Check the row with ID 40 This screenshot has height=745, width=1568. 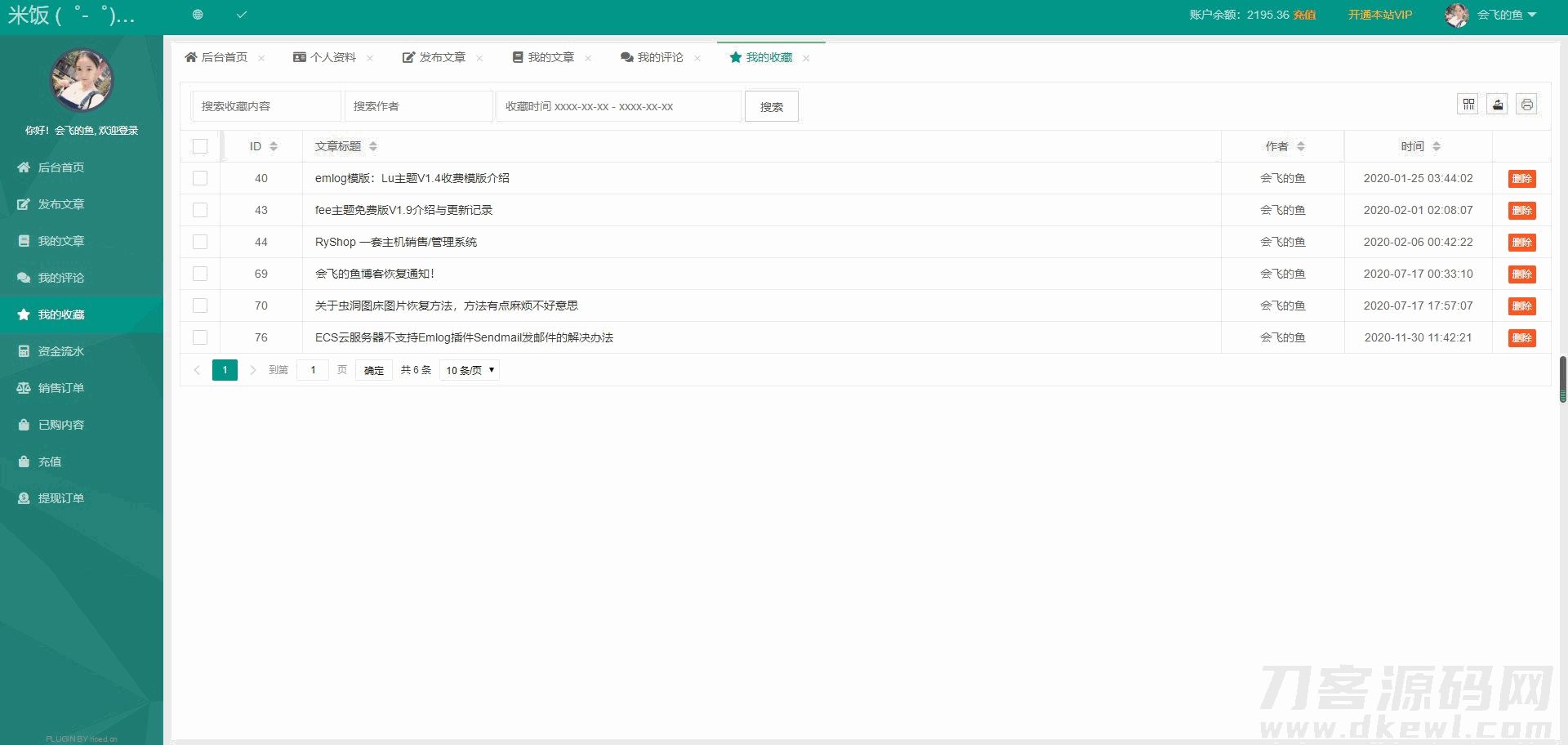(200, 178)
